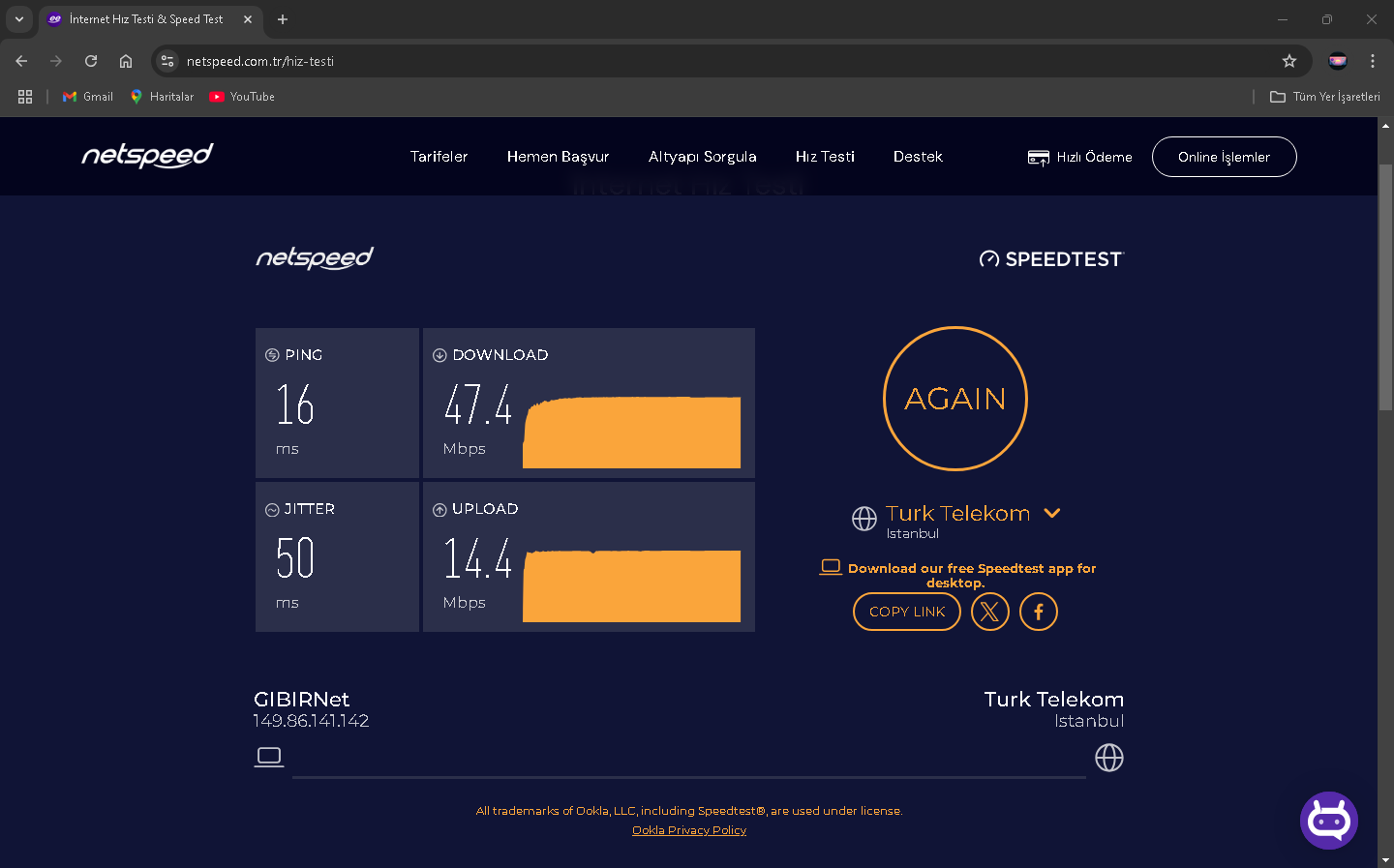Go back to the previous page

pyautogui.click(x=21, y=61)
